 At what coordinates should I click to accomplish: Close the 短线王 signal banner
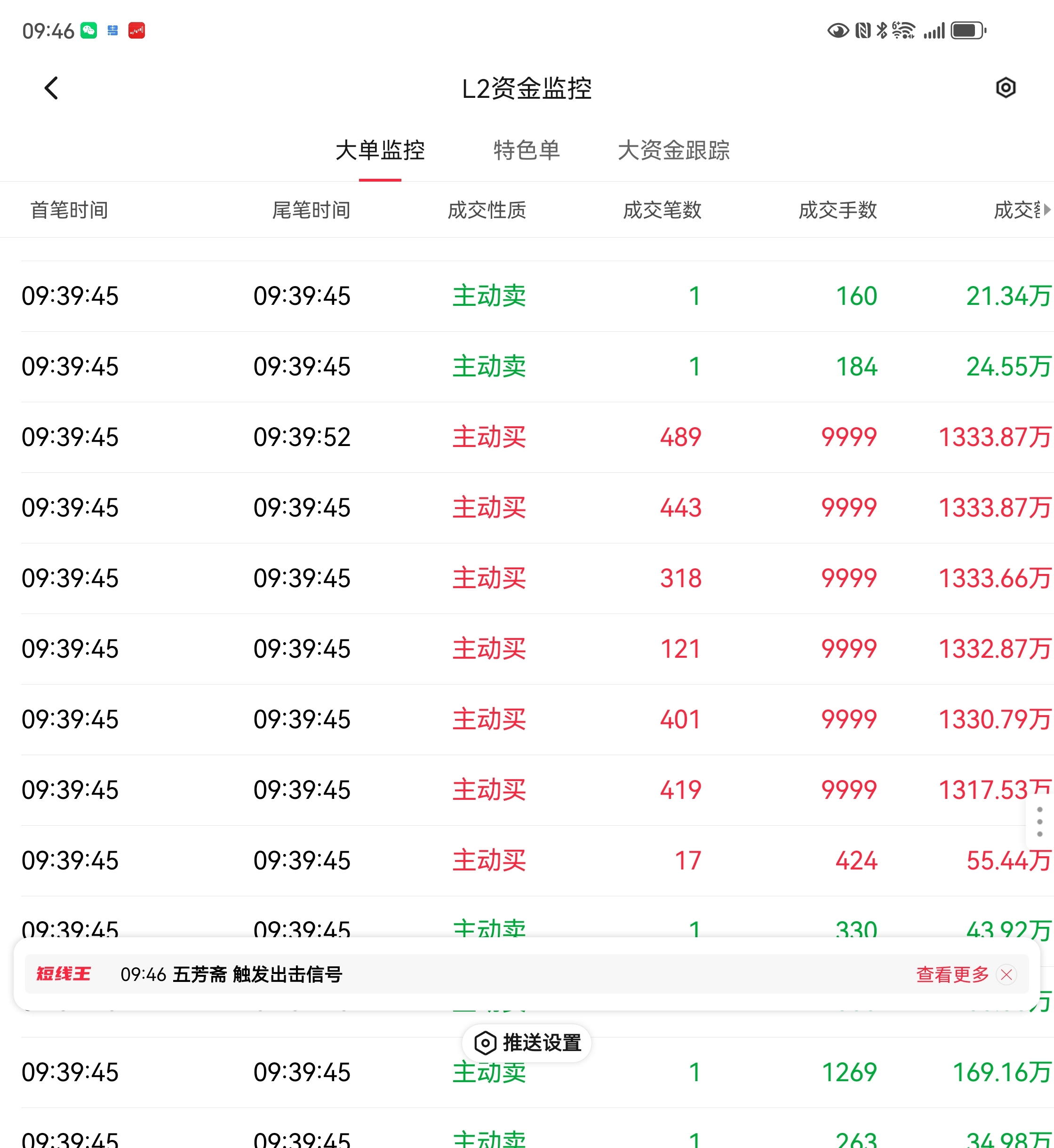point(1006,975)
